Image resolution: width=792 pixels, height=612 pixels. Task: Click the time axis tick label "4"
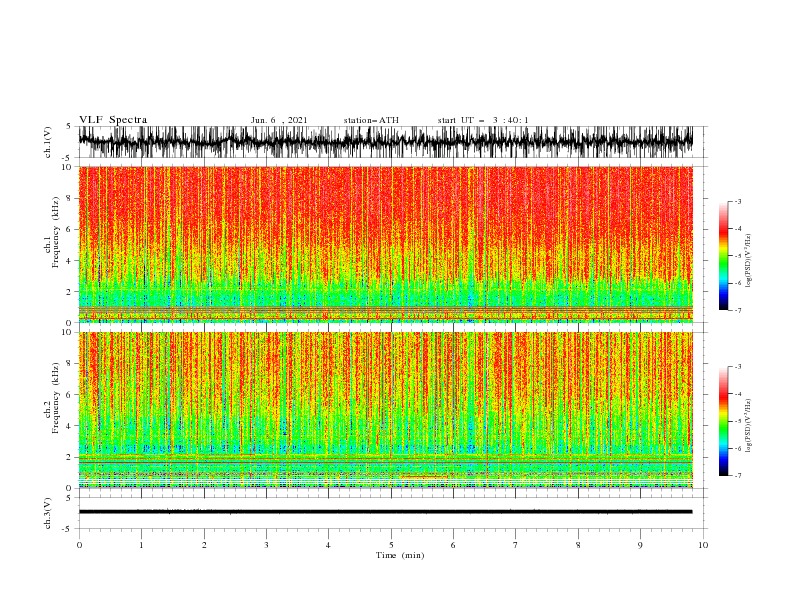329,545
